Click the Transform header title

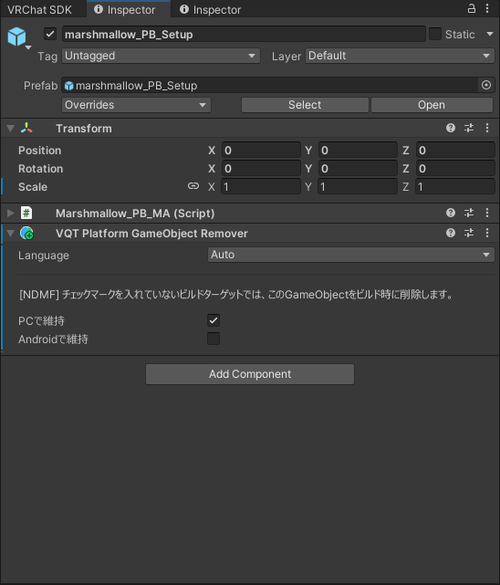pyautogui.click(x=84, y=128)
